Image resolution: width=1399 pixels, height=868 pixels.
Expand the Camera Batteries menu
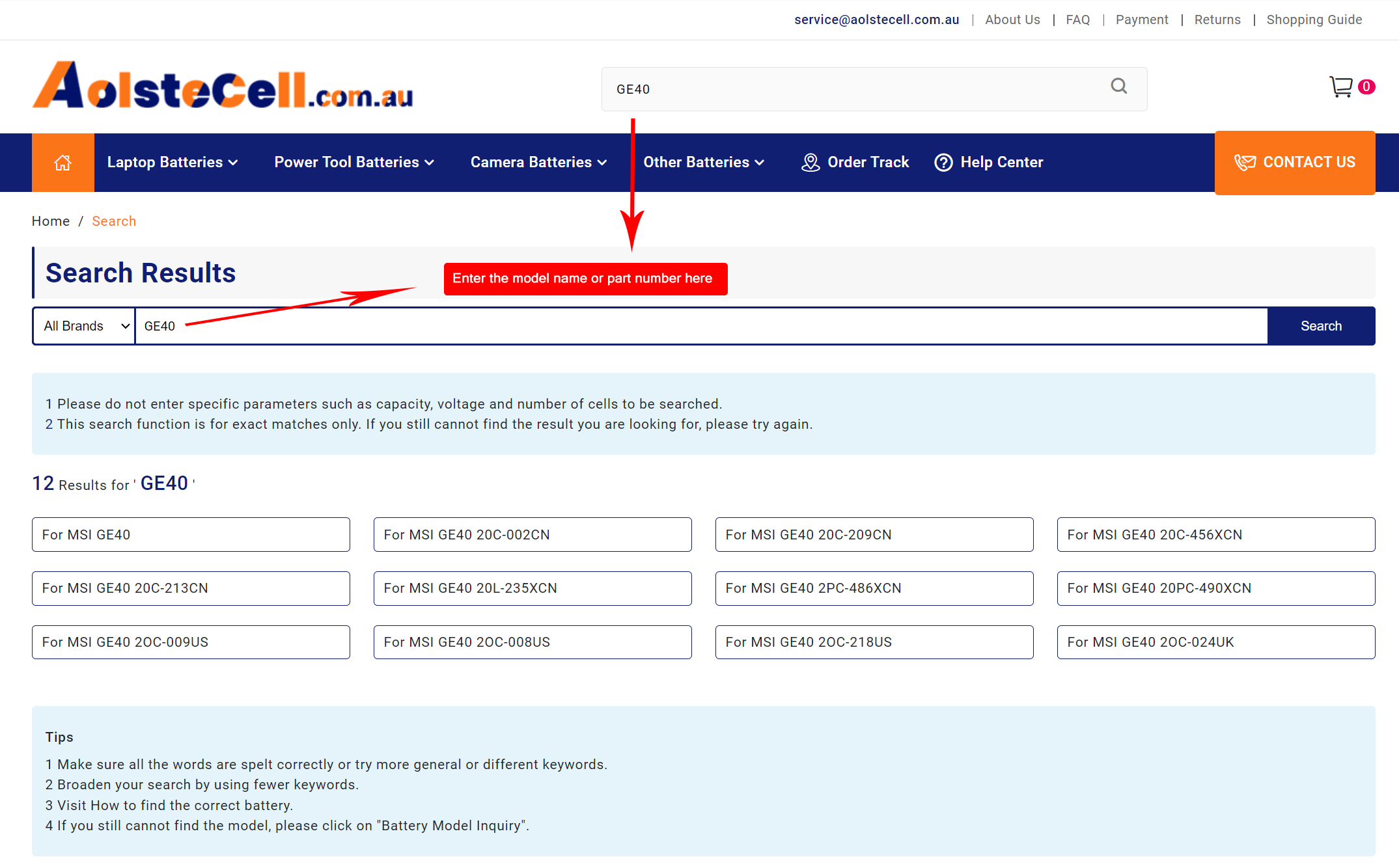[538, 163]
